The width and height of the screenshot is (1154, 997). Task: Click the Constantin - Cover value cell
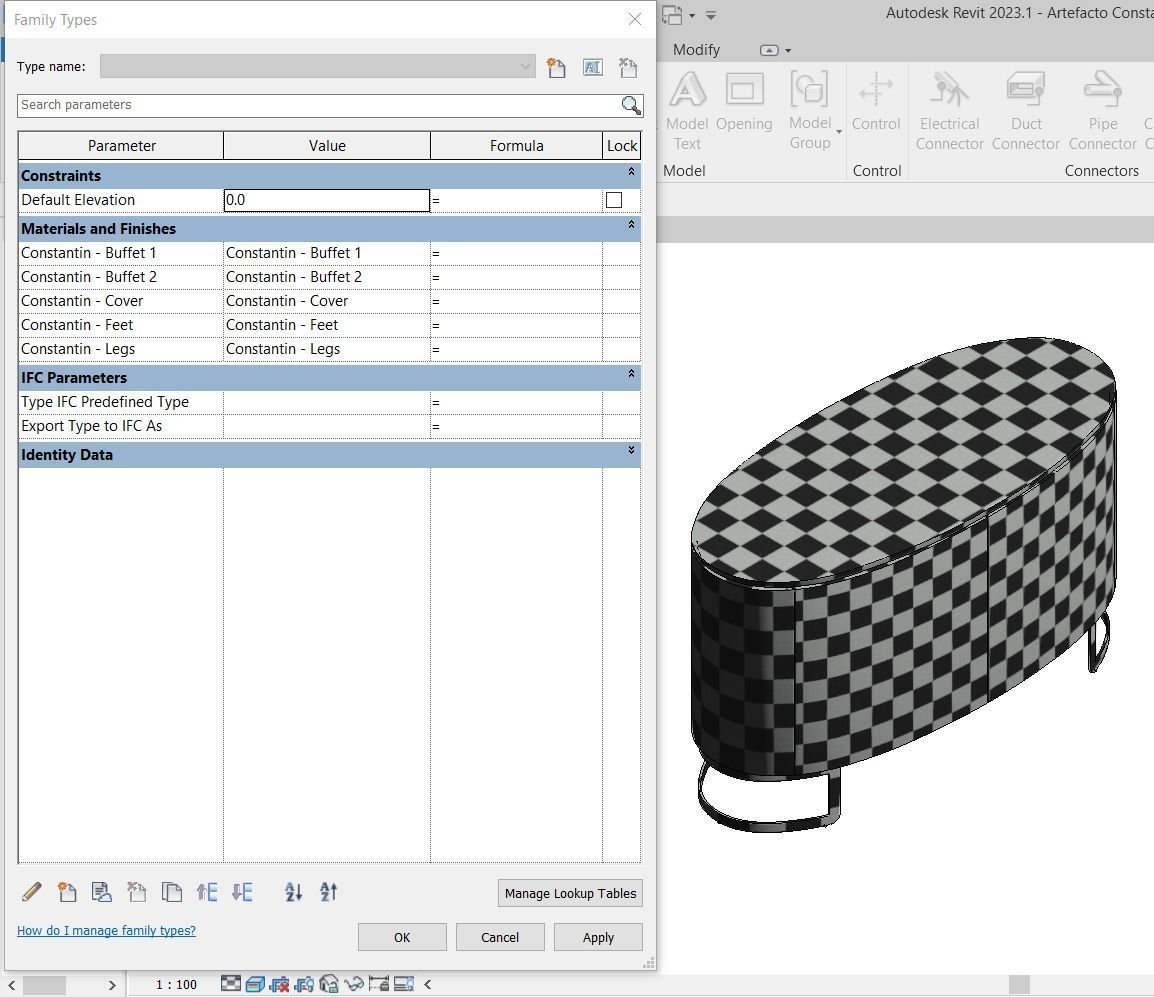(327, 301)
